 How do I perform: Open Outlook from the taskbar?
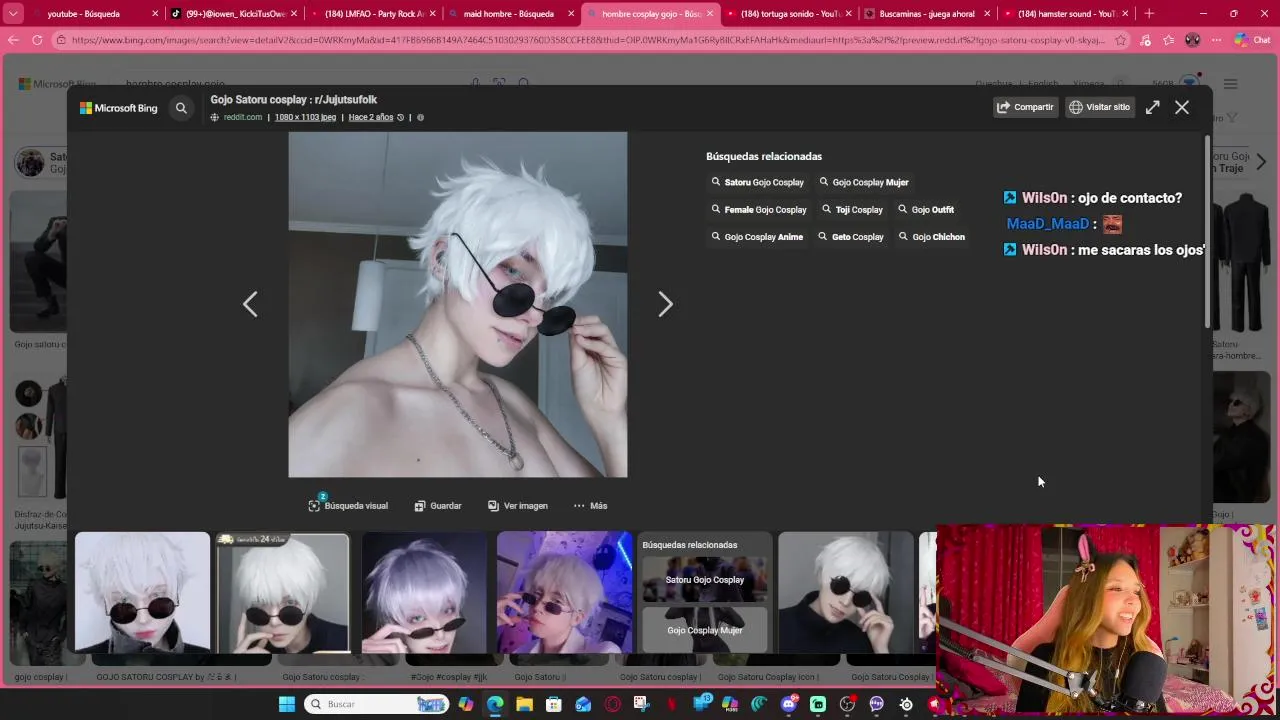583,704
